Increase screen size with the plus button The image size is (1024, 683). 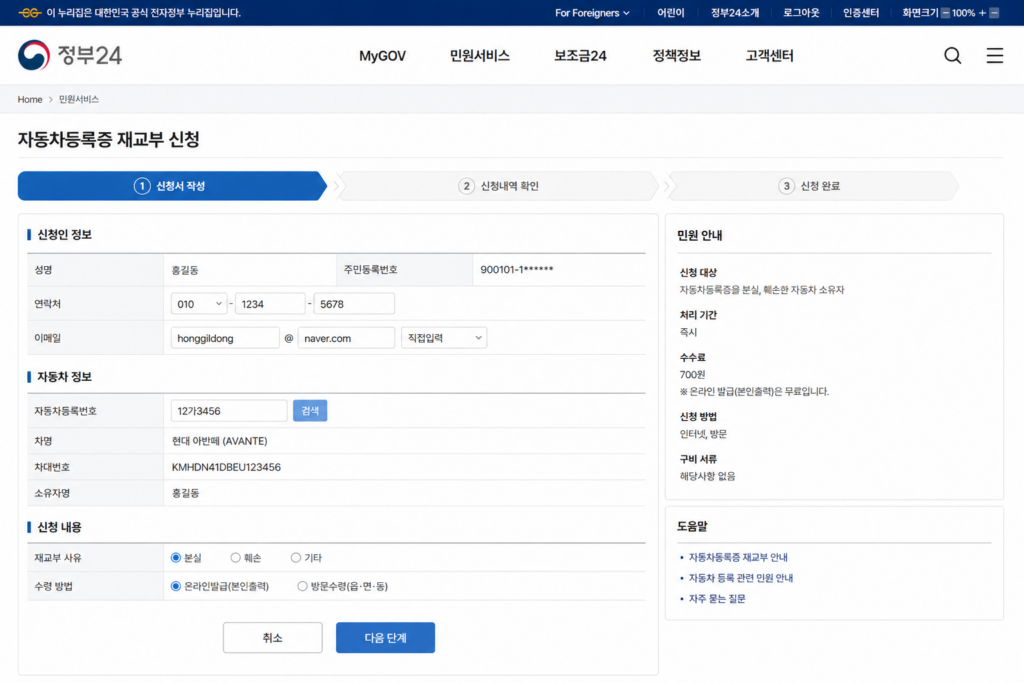[x=982, y=13]
